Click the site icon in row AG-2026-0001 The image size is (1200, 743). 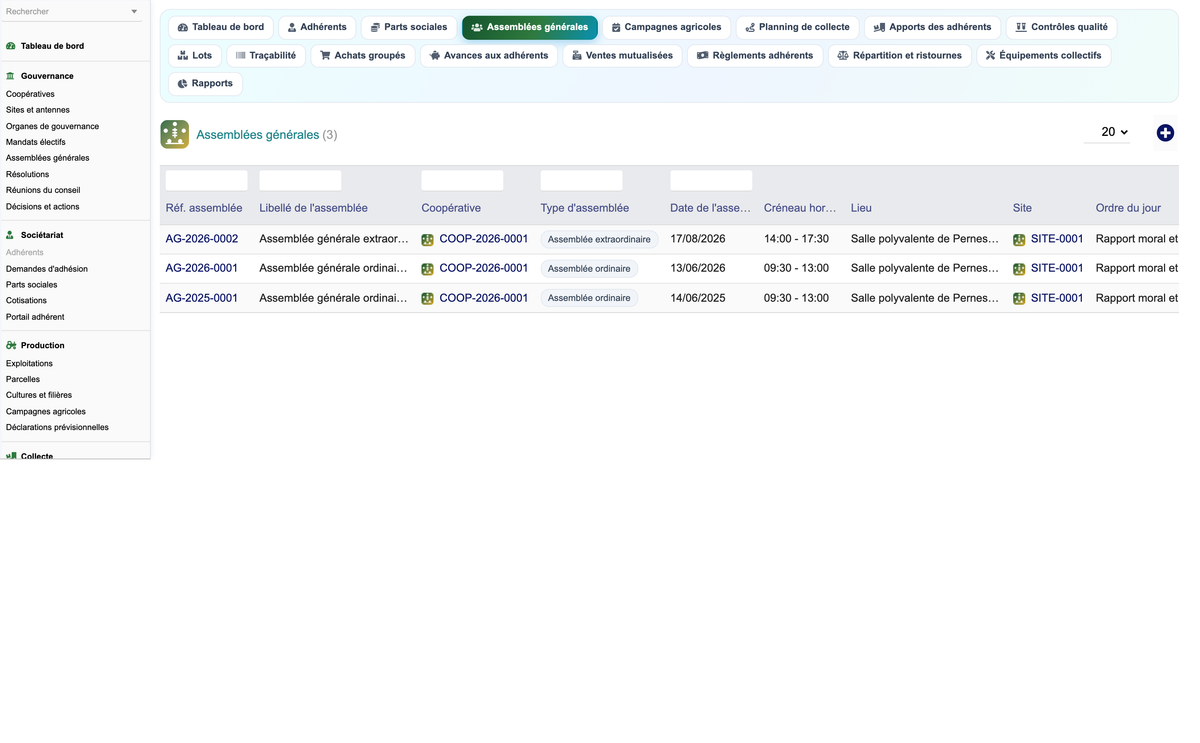[x=1019, y=269]
